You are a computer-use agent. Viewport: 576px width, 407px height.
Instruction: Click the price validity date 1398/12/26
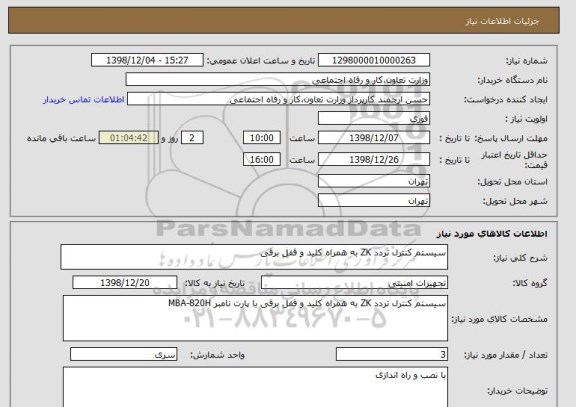pyautogui.click(x=374, y=159)
